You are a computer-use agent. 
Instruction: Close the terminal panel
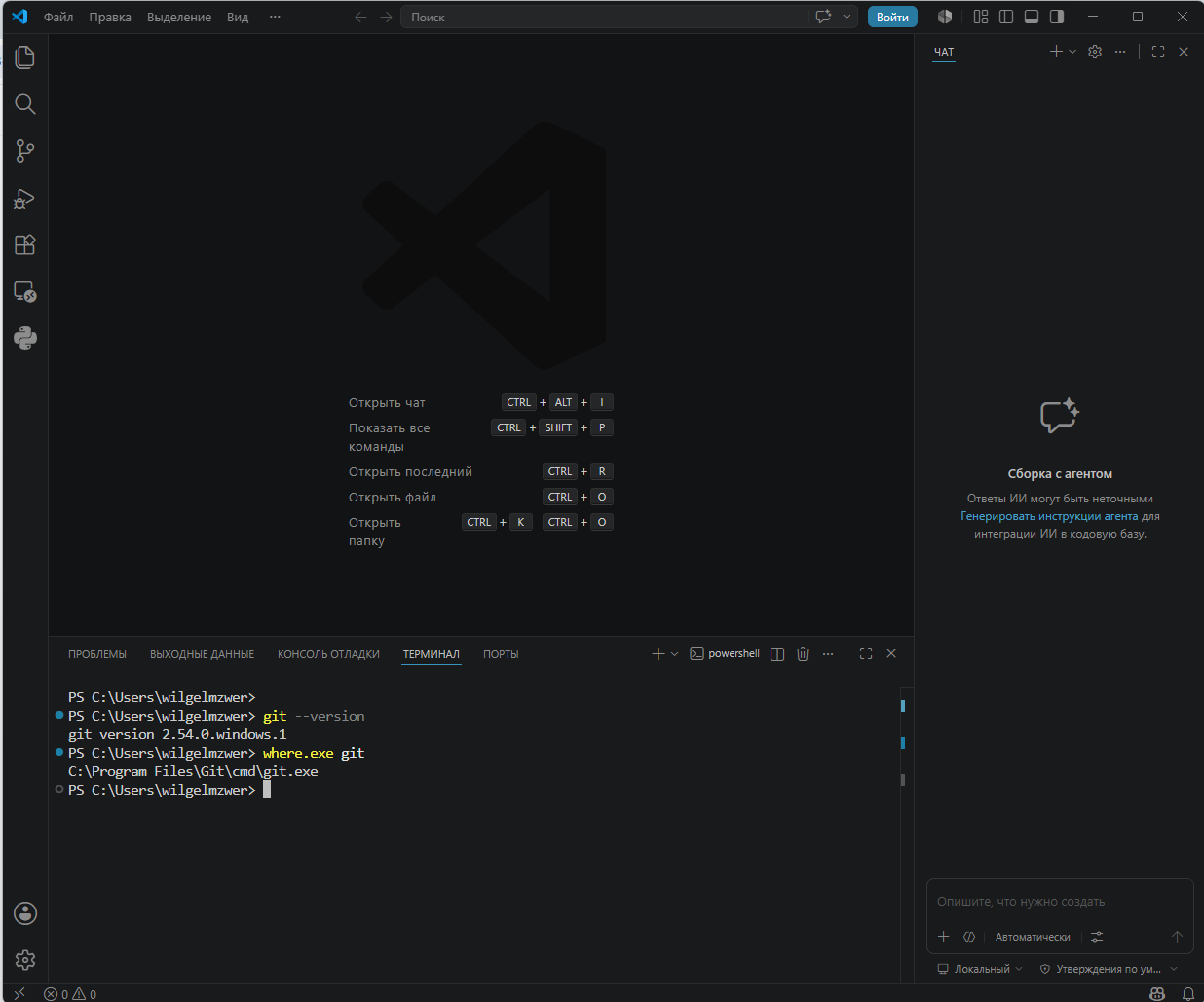pyautogui.click(x=891, y=654)
